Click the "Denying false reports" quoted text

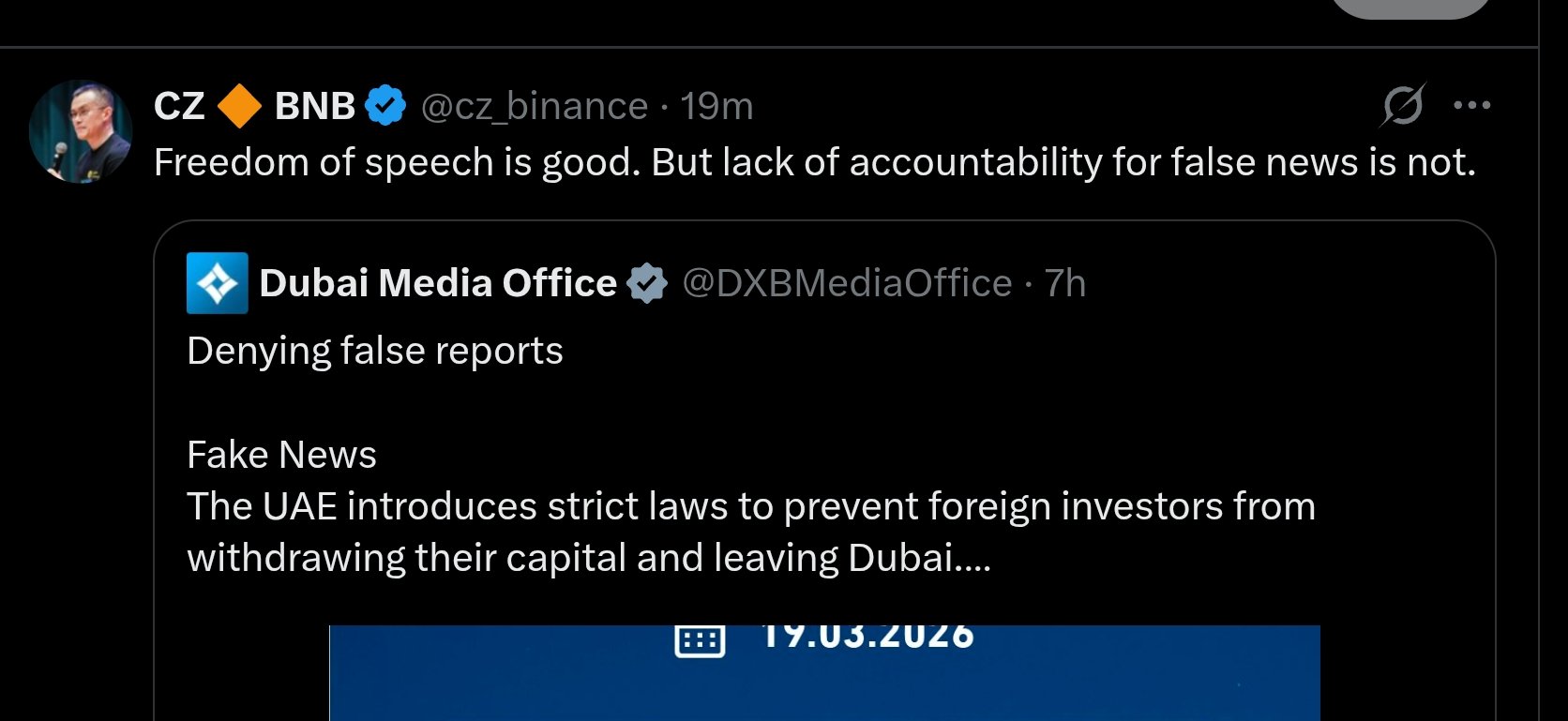(375, 351)
